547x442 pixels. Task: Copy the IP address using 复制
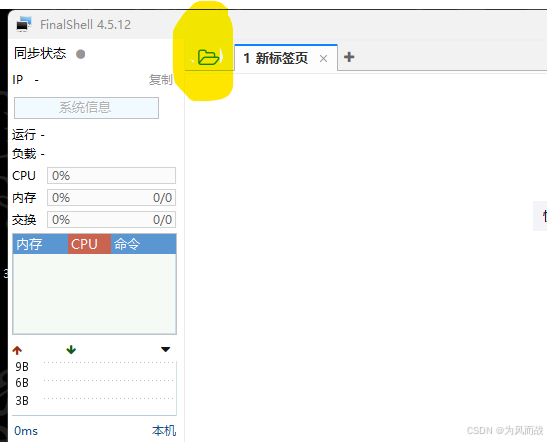pyautogui.click(x=160, y=80)
